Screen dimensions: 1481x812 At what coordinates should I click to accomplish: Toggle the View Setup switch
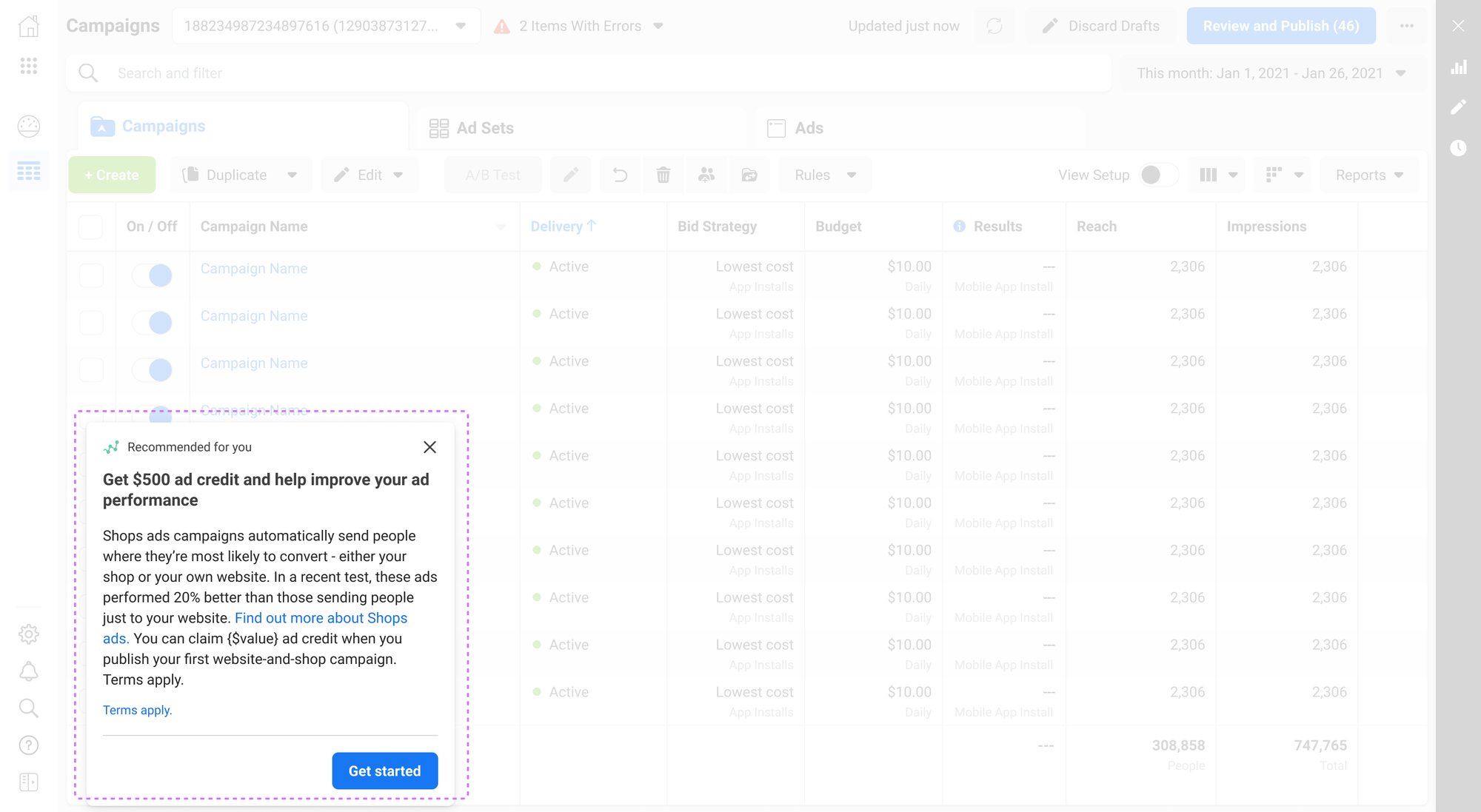point(1158,175)
